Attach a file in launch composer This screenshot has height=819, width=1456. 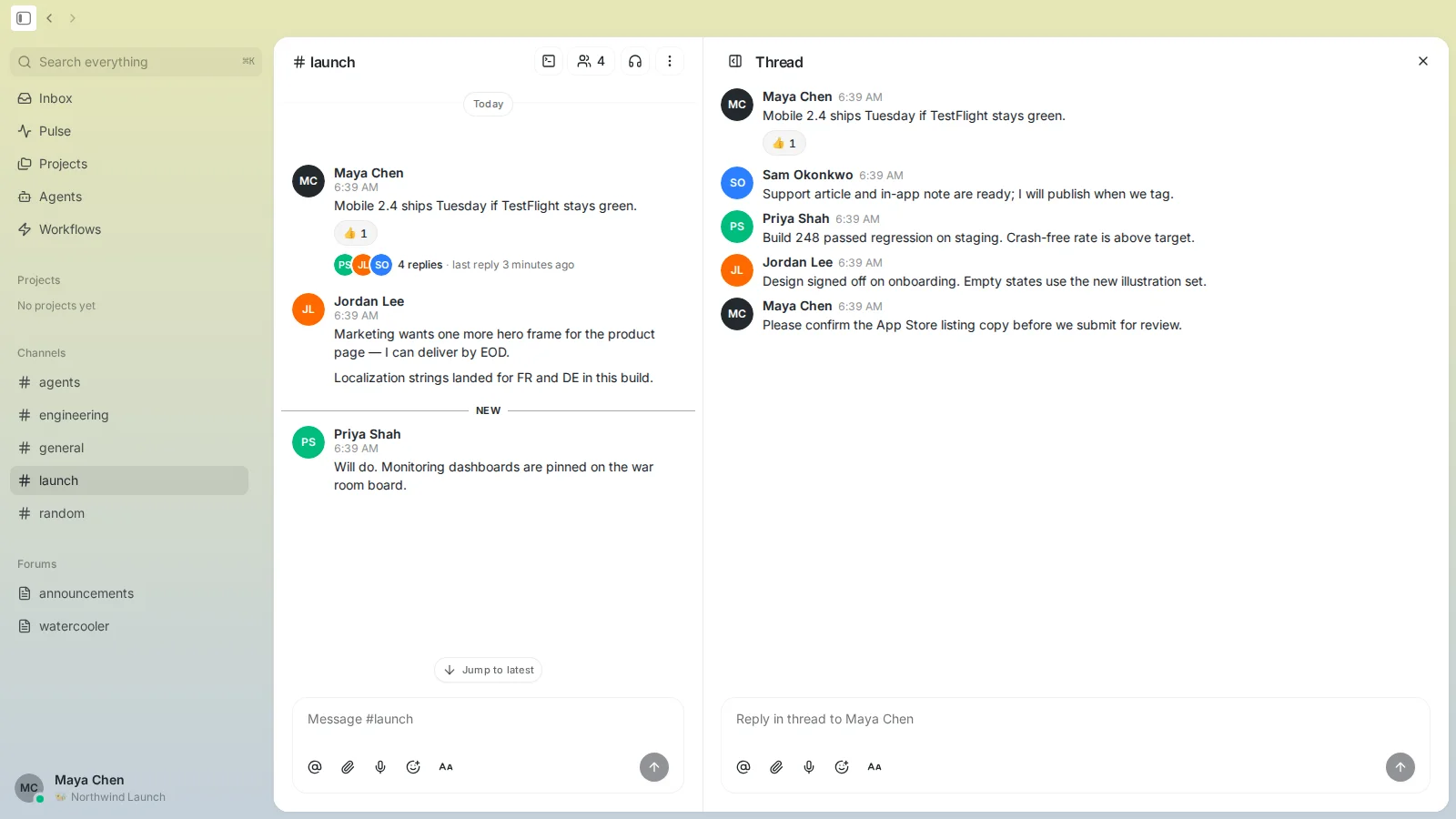tap(348, 767)
